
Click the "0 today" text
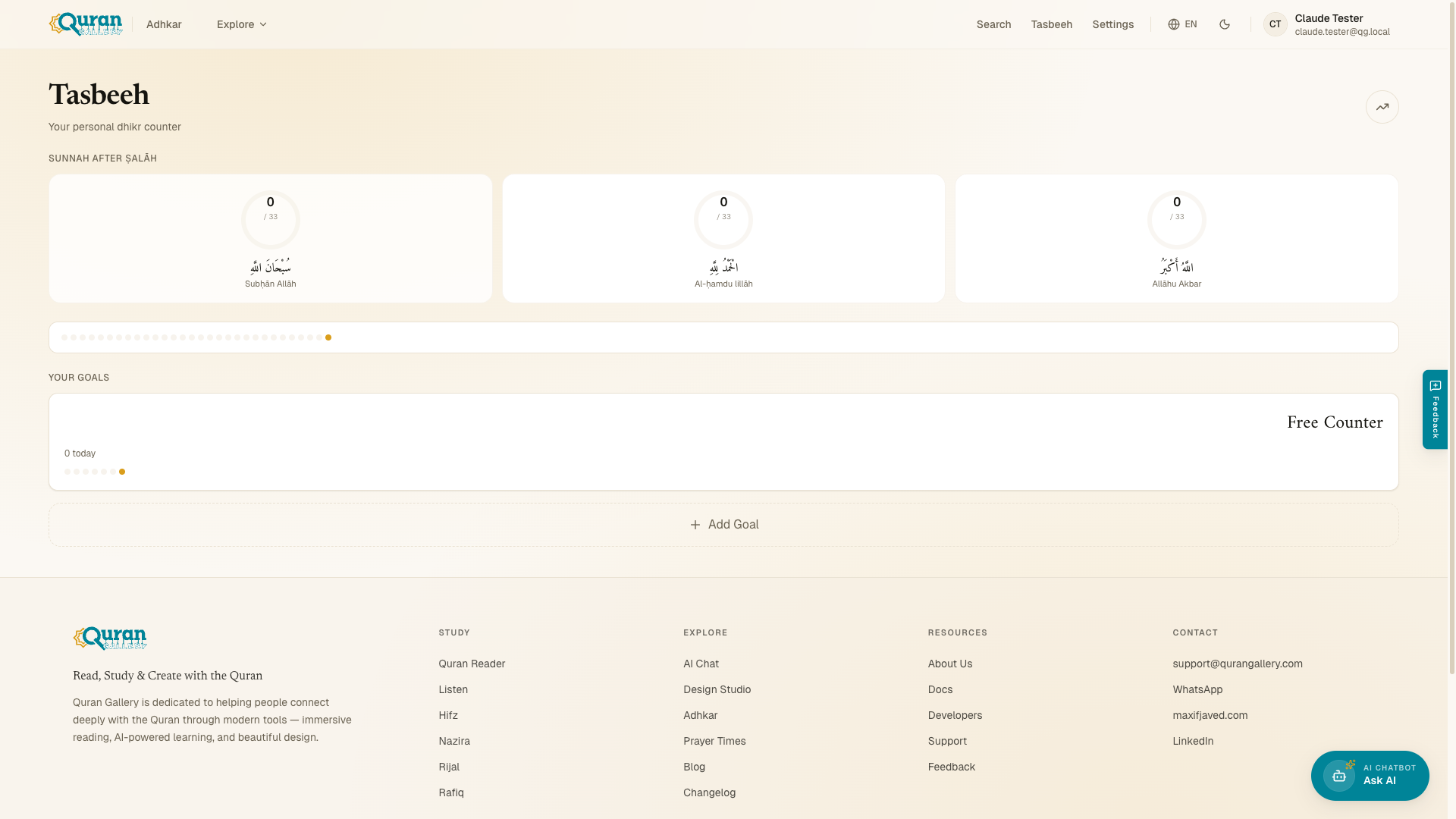80,453
